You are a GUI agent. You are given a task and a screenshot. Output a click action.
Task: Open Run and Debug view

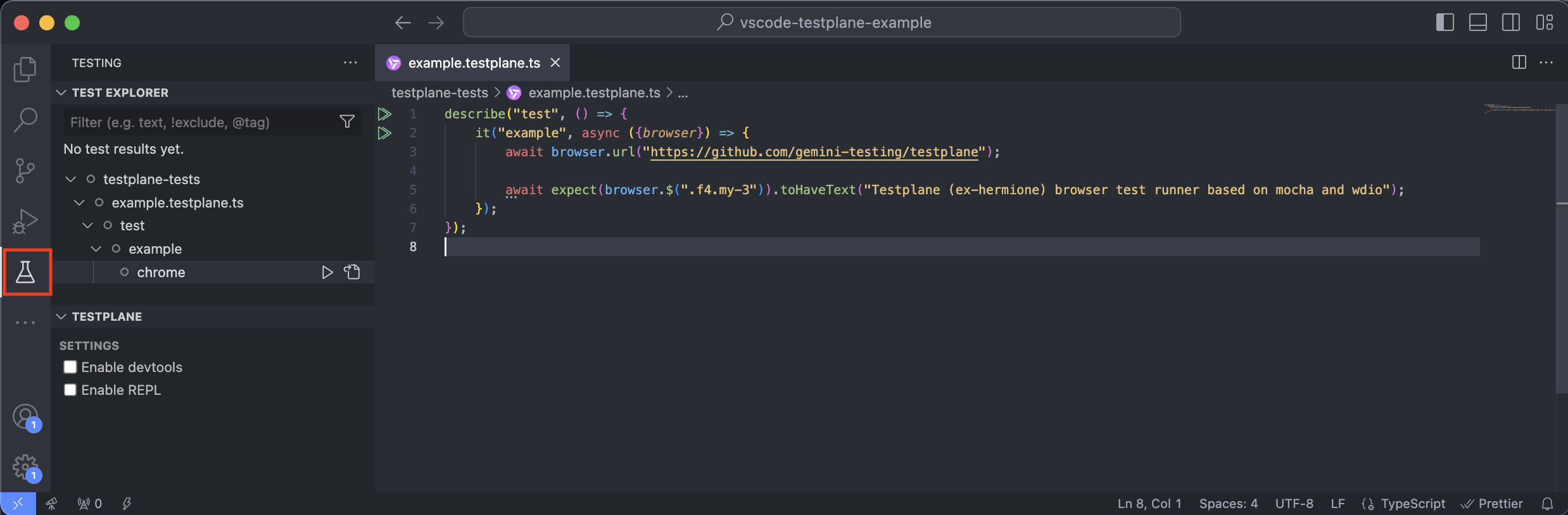25,221
